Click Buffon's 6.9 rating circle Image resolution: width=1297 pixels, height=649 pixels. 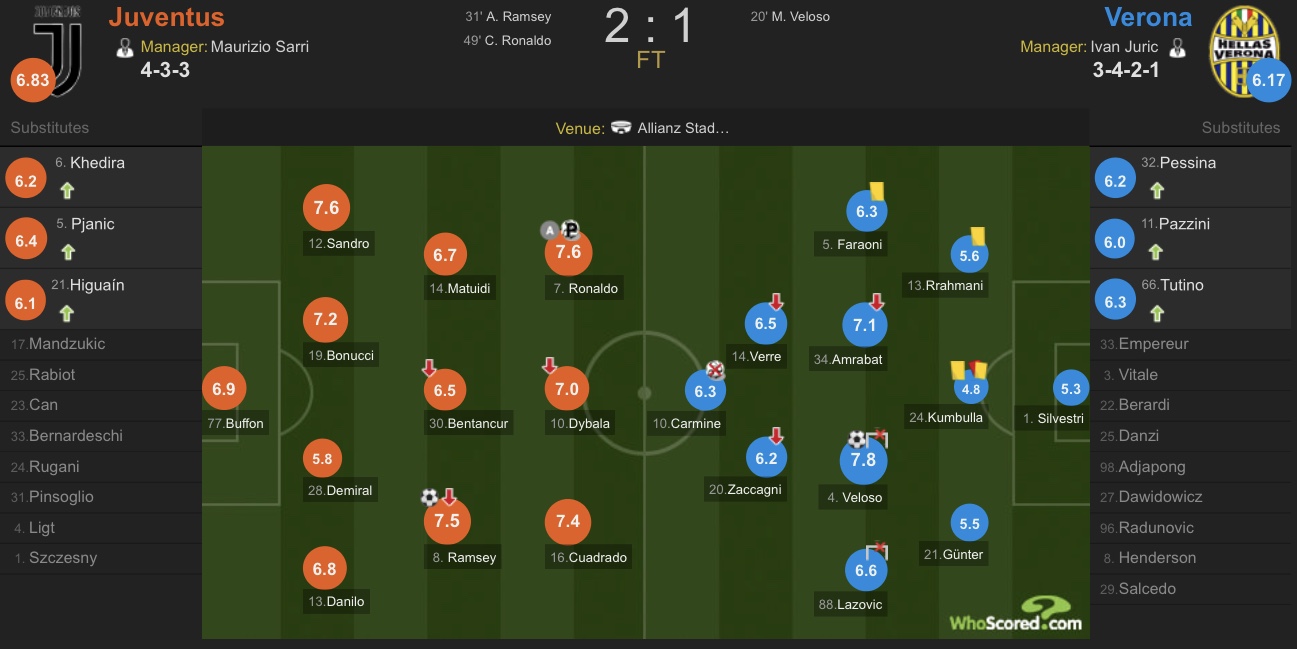coord(224,388)
